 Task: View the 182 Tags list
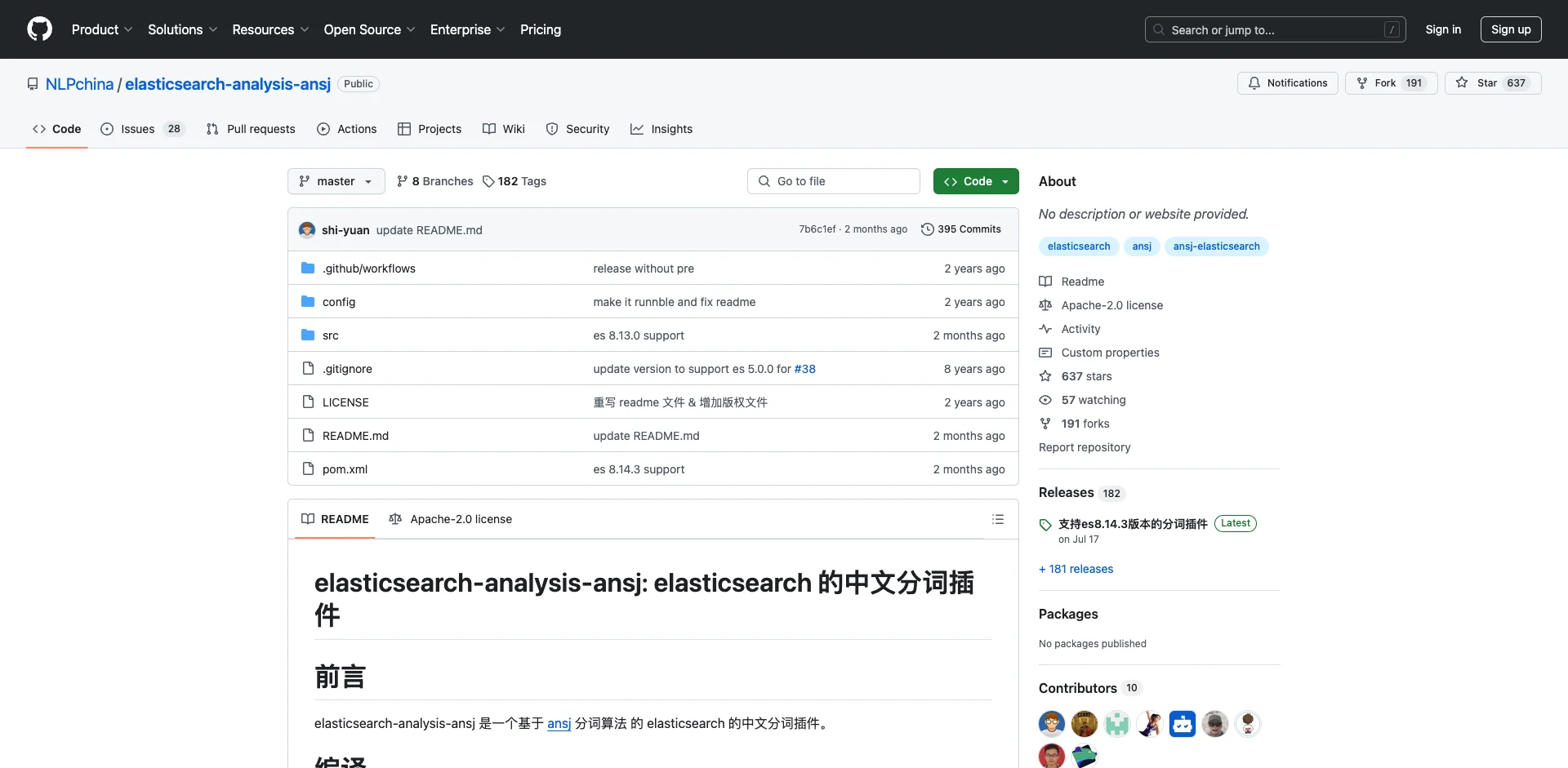click(514, 181)
